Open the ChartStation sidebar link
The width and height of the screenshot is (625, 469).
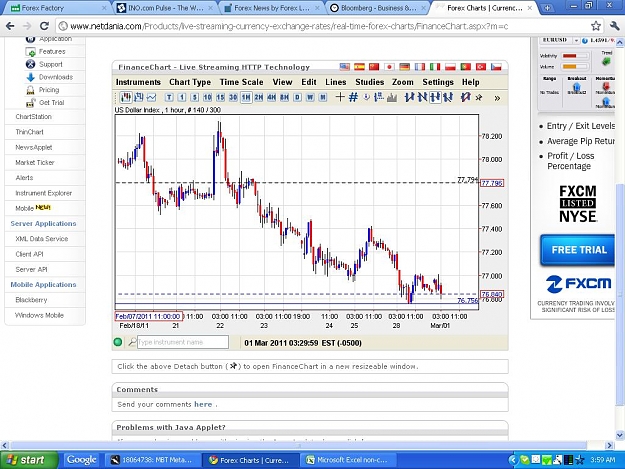point(33,117)
